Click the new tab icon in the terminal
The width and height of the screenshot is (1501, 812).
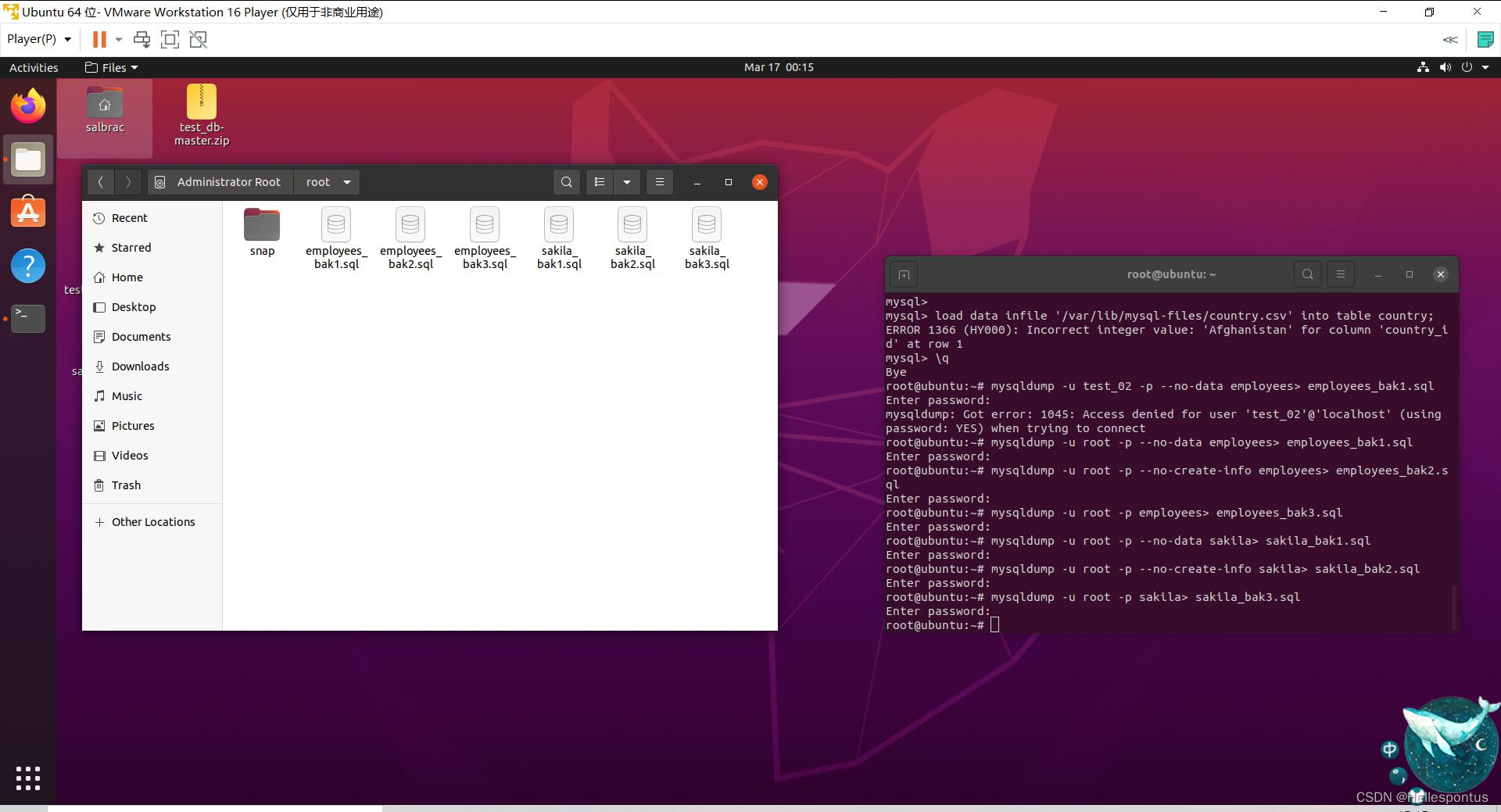pyautogui.click(x=904, y=274)
